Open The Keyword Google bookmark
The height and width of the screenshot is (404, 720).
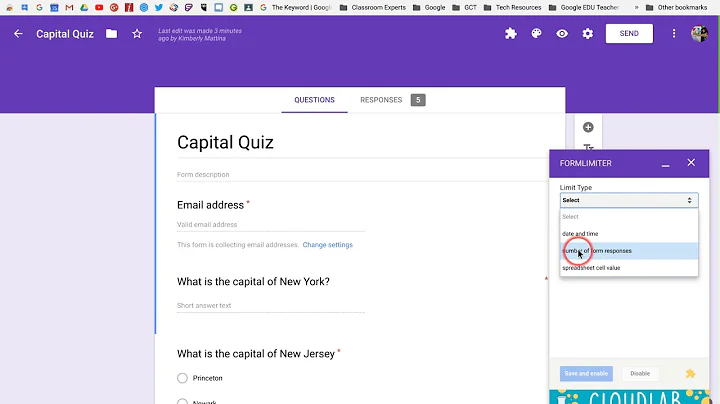click(295, 7)
